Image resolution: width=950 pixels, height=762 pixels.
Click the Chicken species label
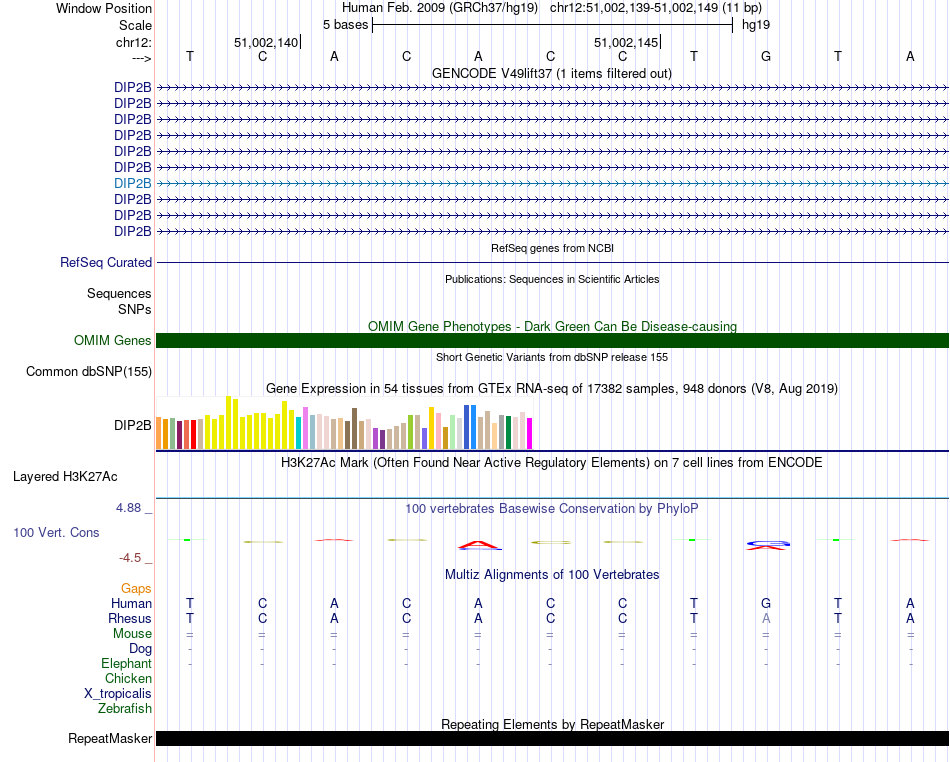[128, 678]
